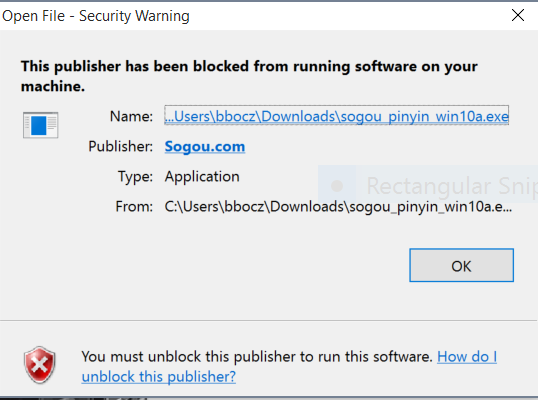The width and height of the screenshot is (538, 400).
Task: Select the "Application" type value
Action: pos(202,177)
